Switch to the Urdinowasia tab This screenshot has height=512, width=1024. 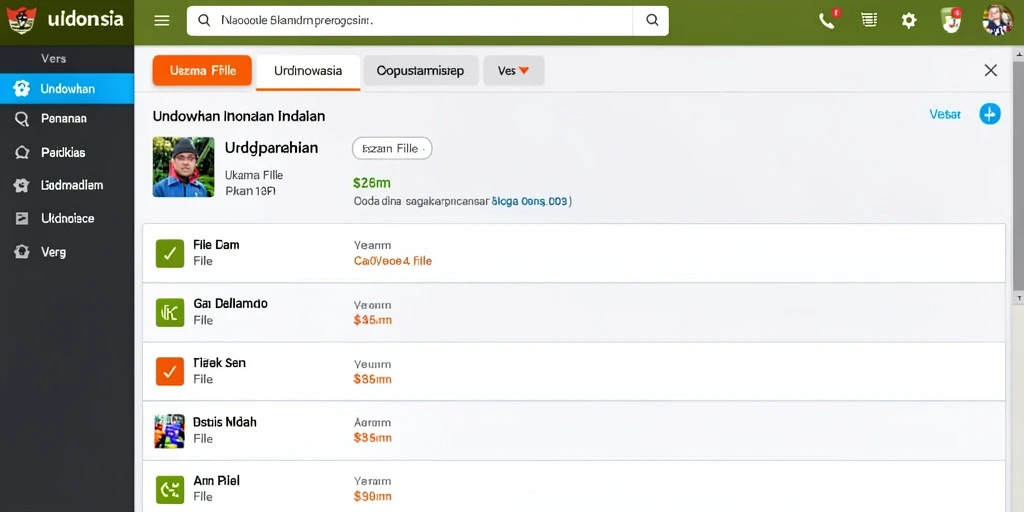tap(308, 71)
